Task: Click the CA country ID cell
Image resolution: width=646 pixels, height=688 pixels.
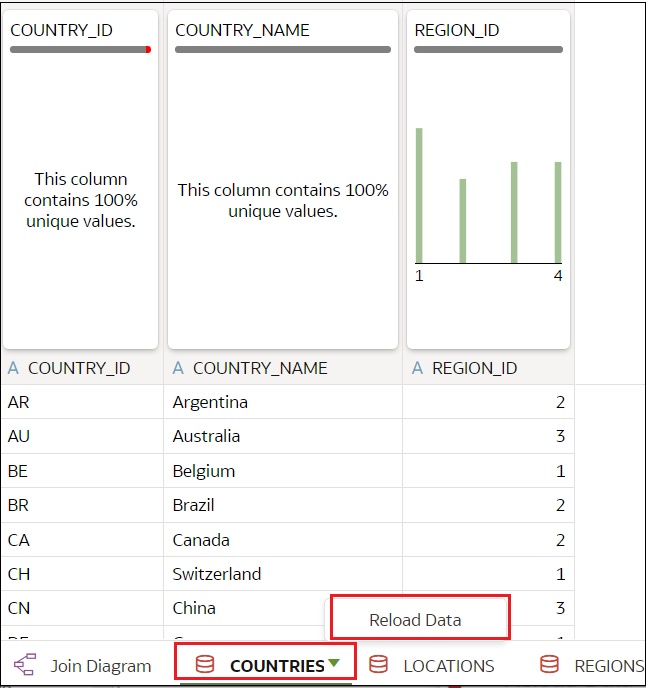Action: [82, 540]
